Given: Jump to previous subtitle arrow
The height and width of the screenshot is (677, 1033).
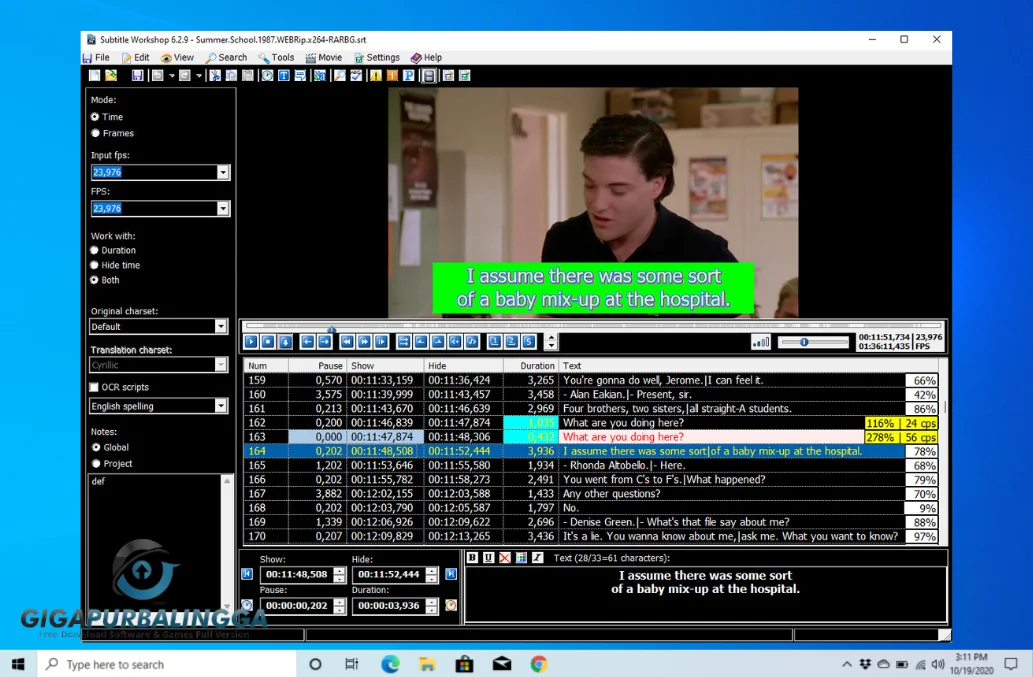Looking at the screenshot, I should point(308,342).
